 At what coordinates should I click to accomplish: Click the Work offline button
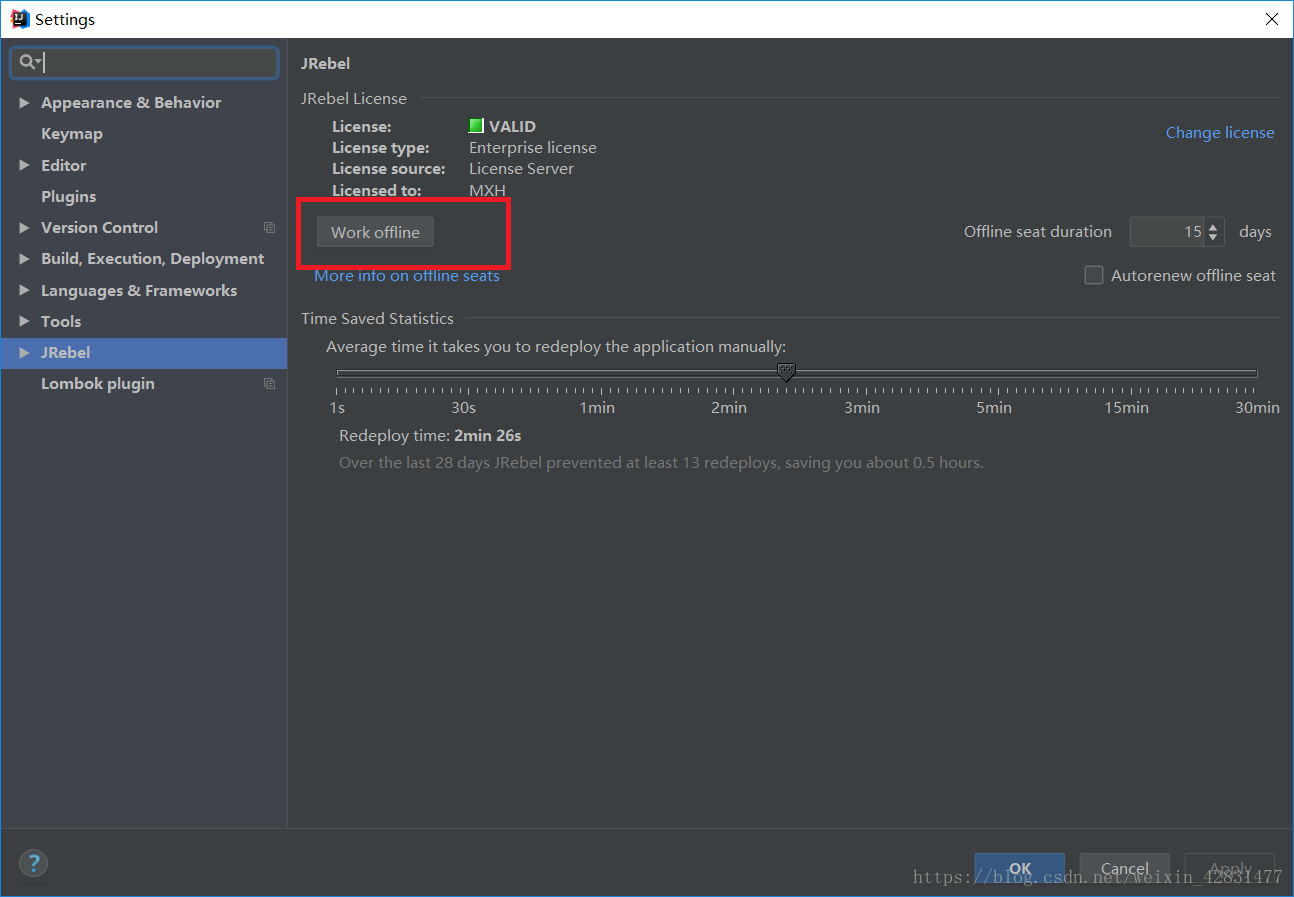point(374,231)
